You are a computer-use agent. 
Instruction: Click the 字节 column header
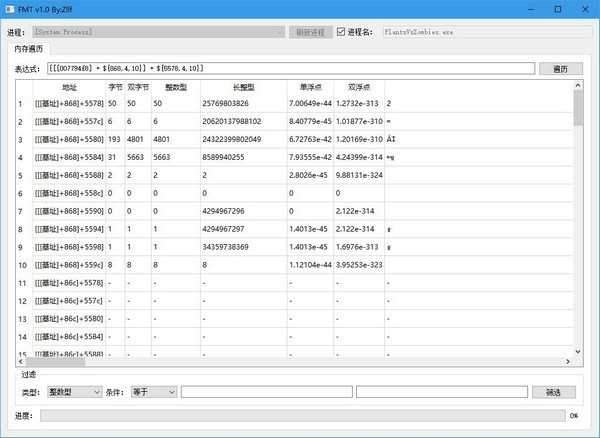(115, 87)
